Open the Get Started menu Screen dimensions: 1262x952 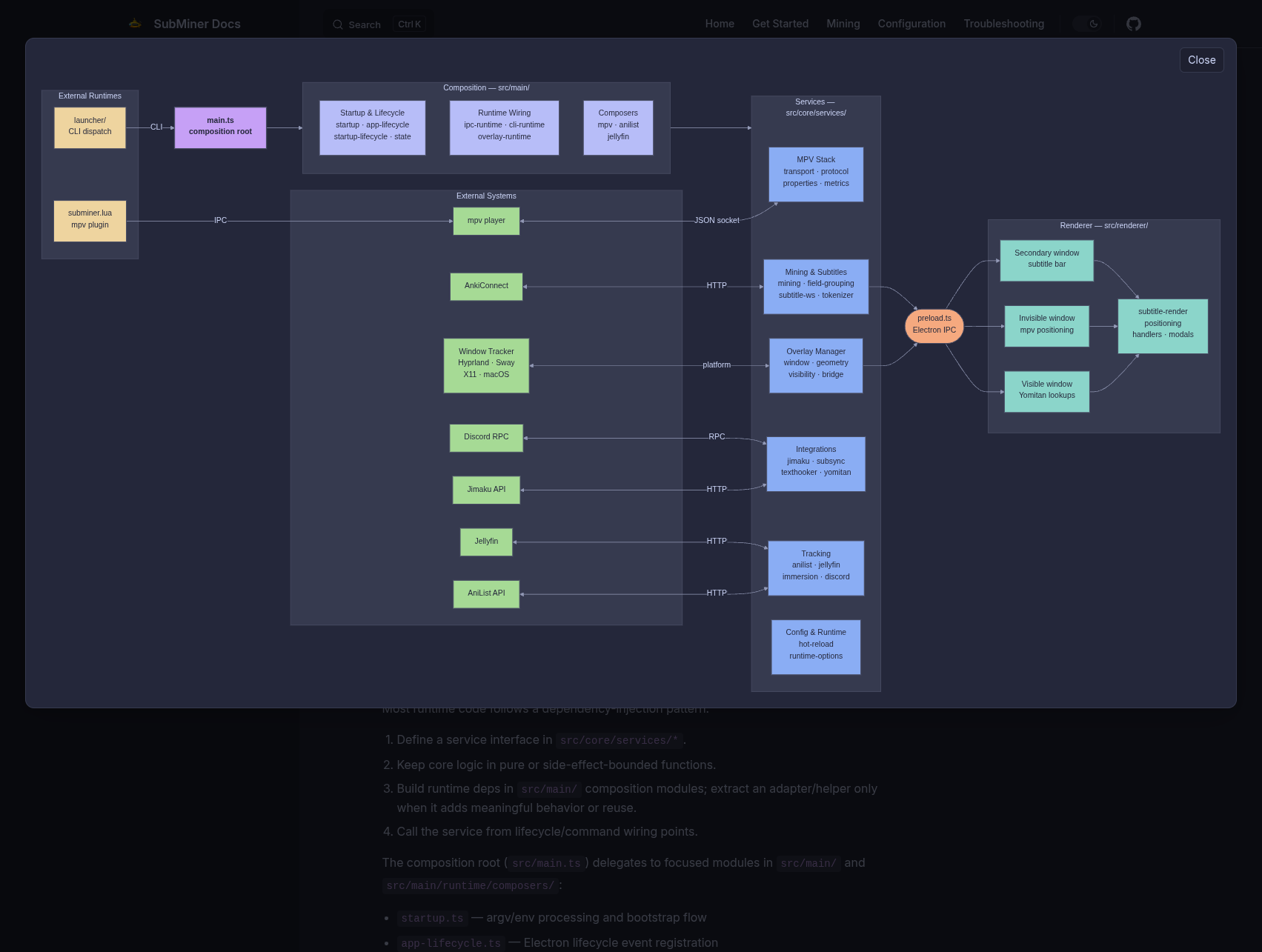point(780,24)
